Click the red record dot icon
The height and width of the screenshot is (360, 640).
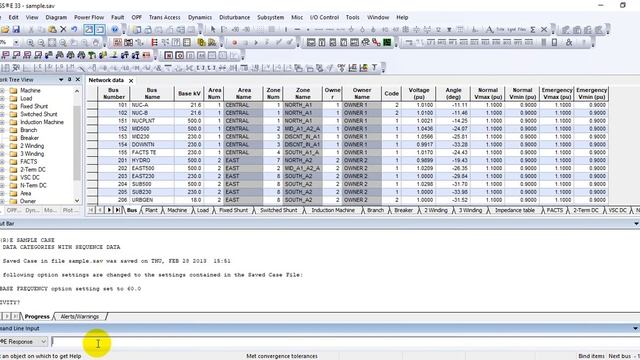(234, 42)
